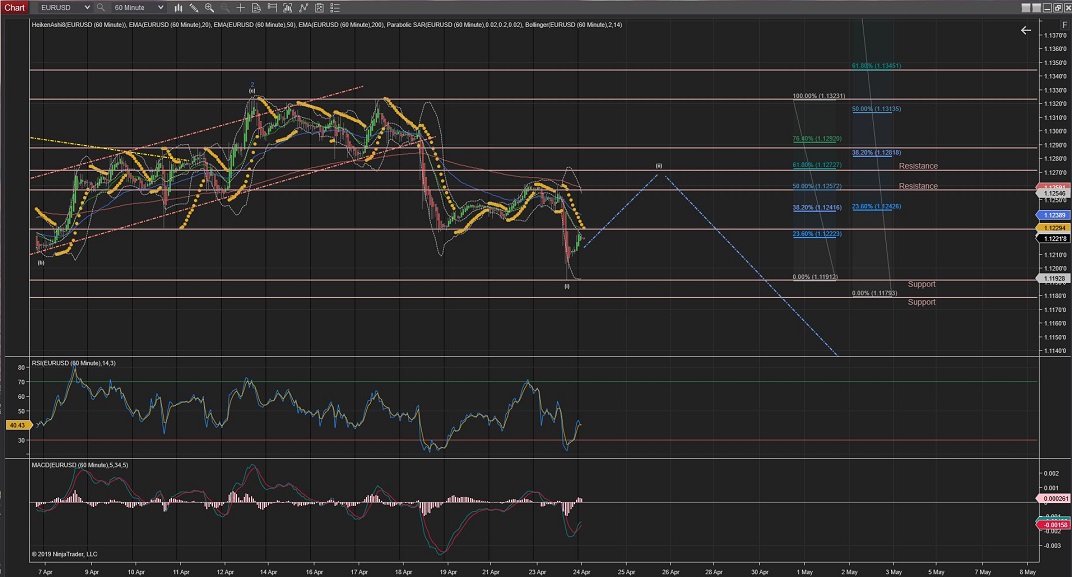
Task: Select the 76.40% (1.12920) Fibonacci level label
Action: click(817, 139)
